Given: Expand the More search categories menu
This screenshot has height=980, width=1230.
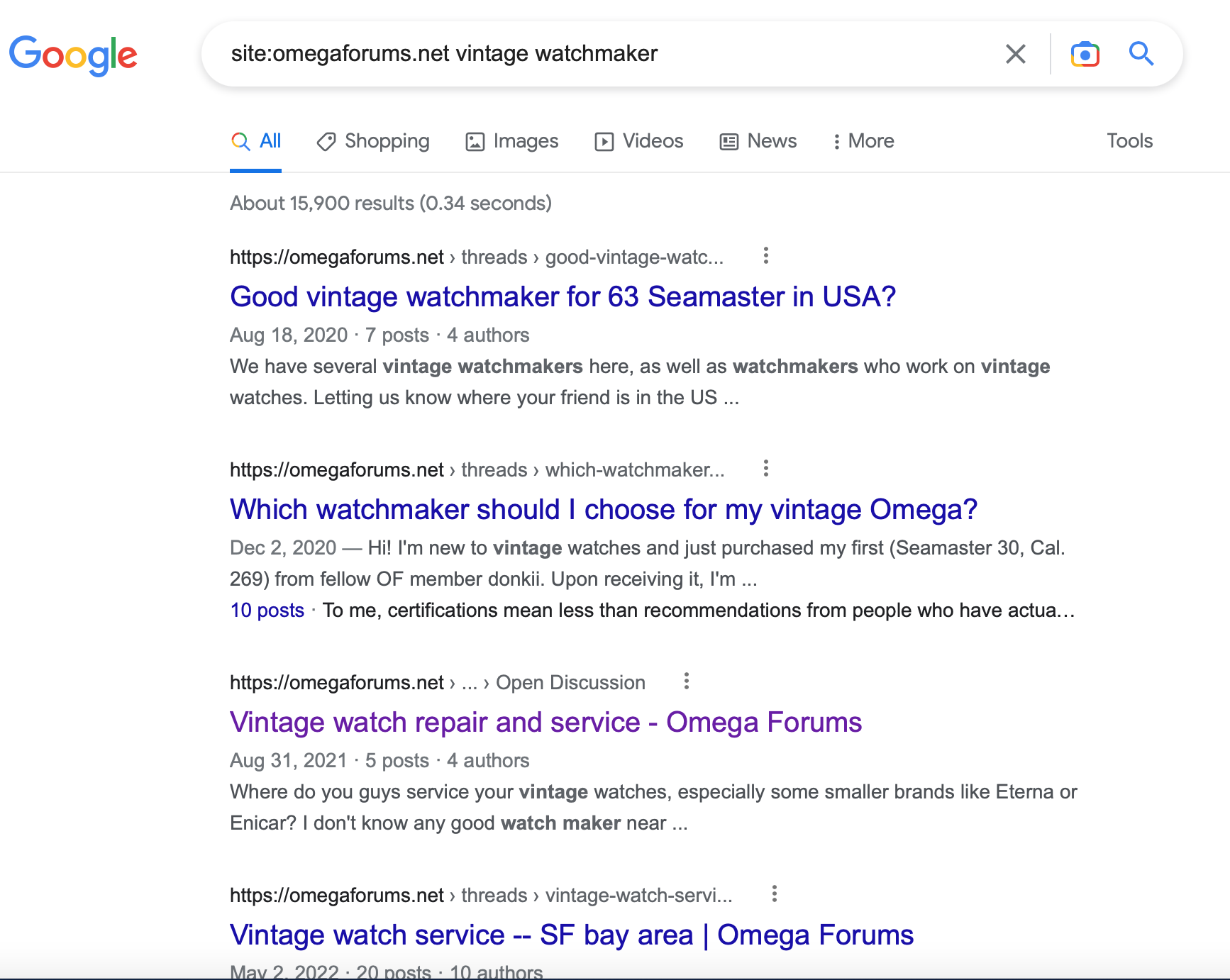Looking at the screenshot, I should point(863,141).
